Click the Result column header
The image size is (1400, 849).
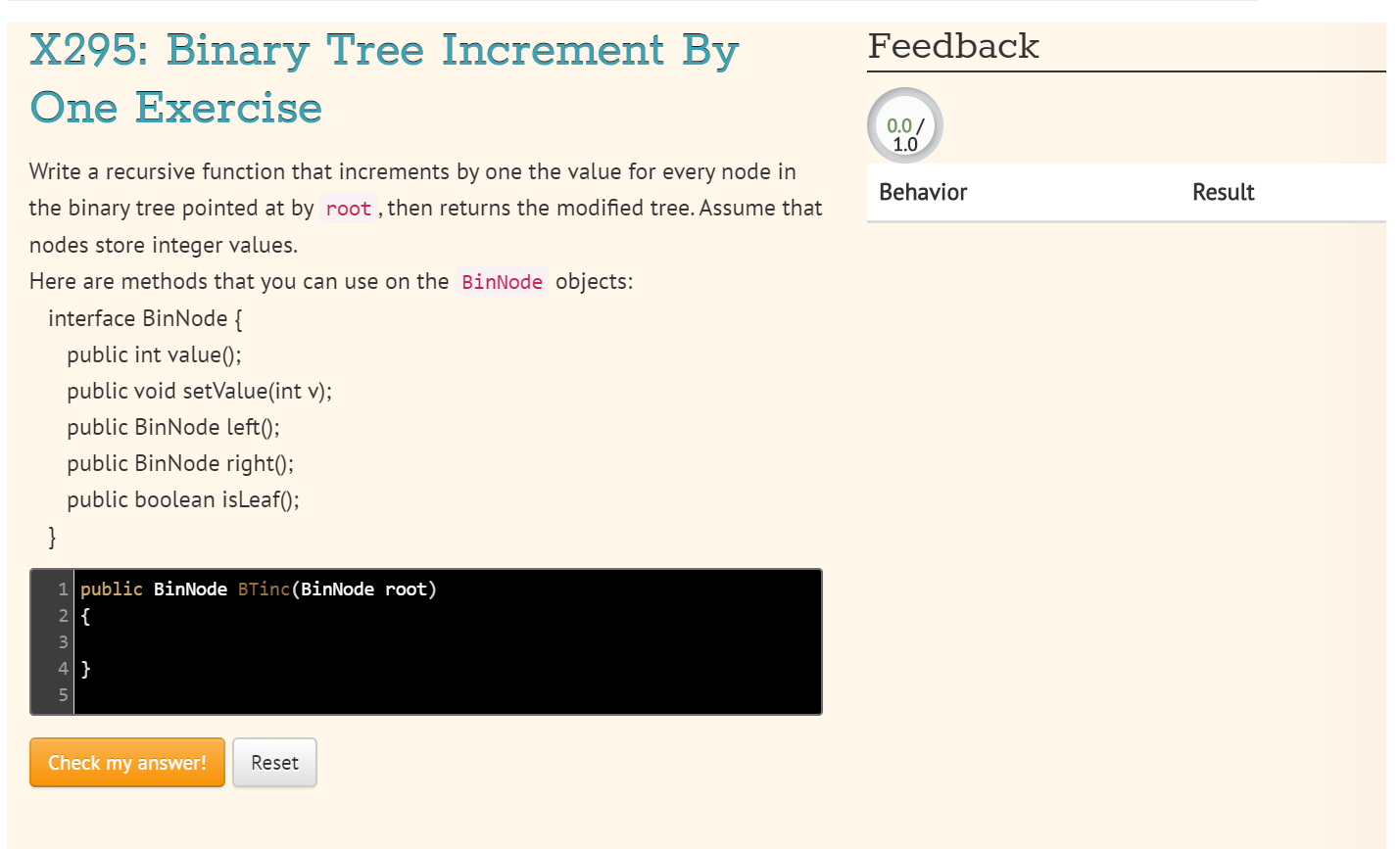1223,192
